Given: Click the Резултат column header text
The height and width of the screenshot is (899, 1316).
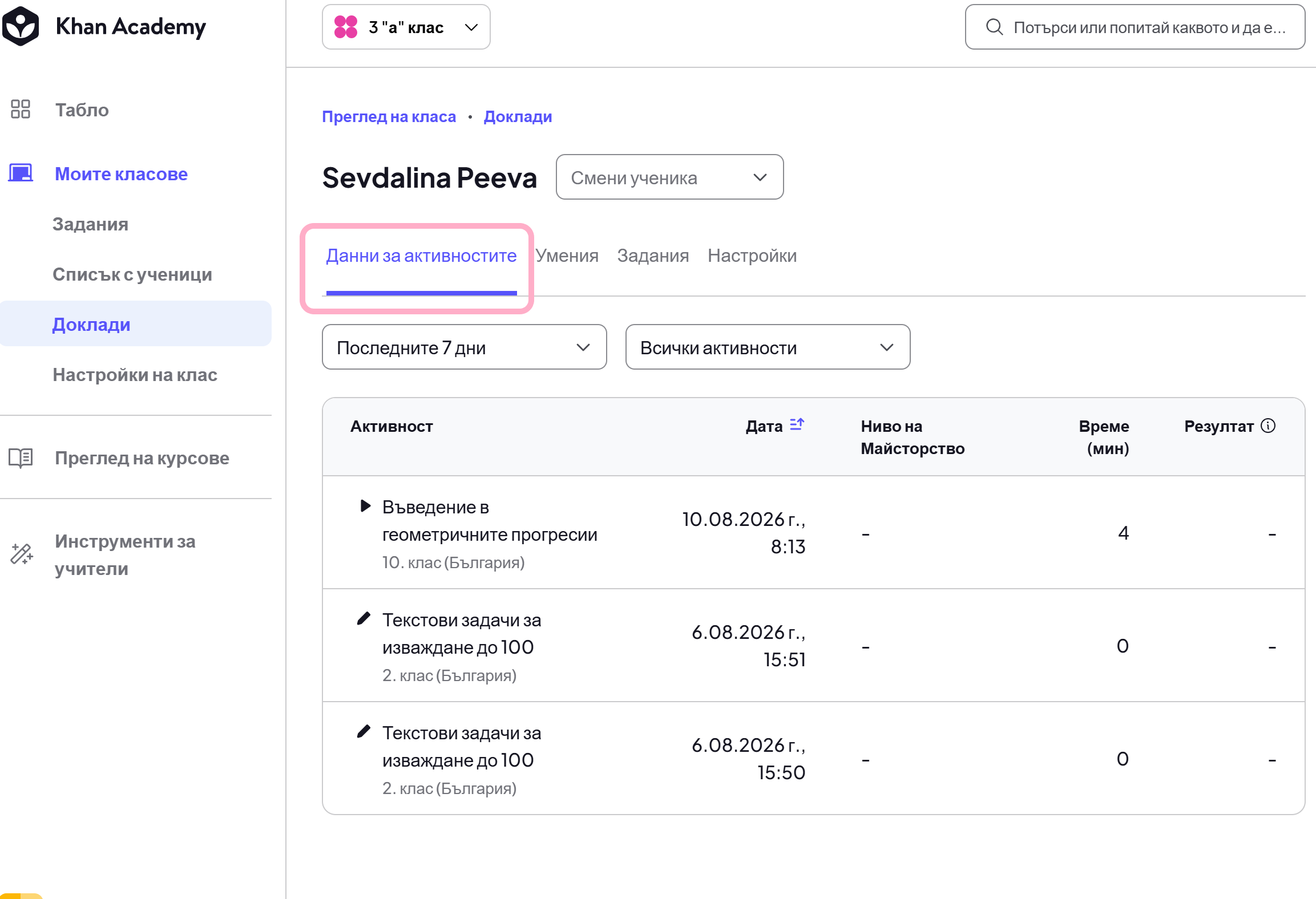Looking at the screenshot, I should (x=1219, y=426).
